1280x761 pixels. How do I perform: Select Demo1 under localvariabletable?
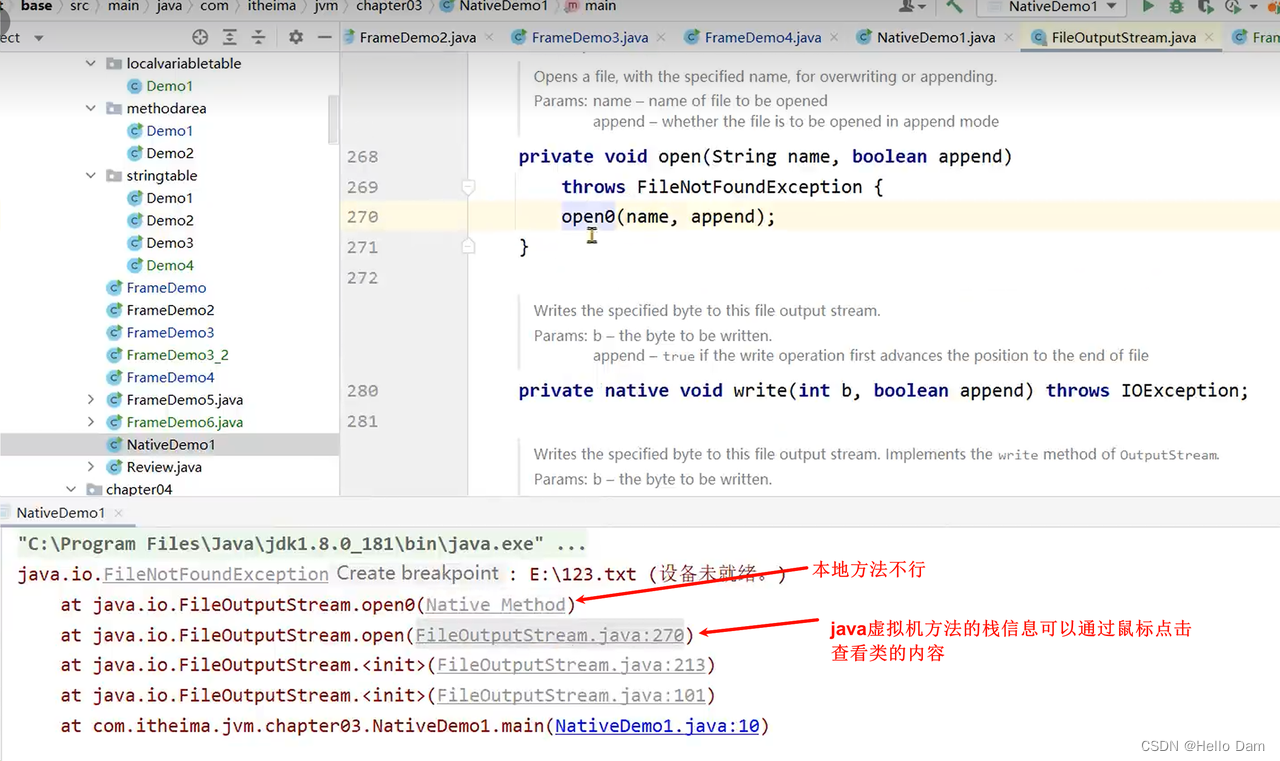pyautogui.click(x=169, y=86)
